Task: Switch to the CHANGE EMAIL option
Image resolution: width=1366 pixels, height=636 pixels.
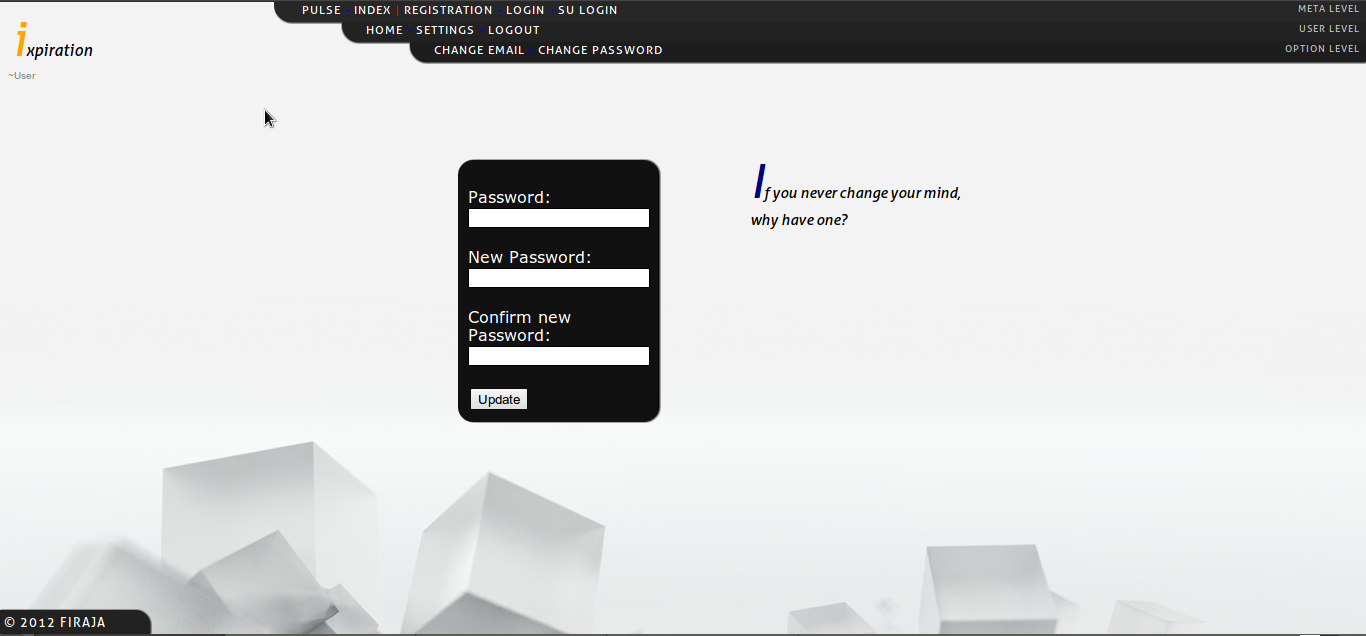Action: click(x=479, y=49)
